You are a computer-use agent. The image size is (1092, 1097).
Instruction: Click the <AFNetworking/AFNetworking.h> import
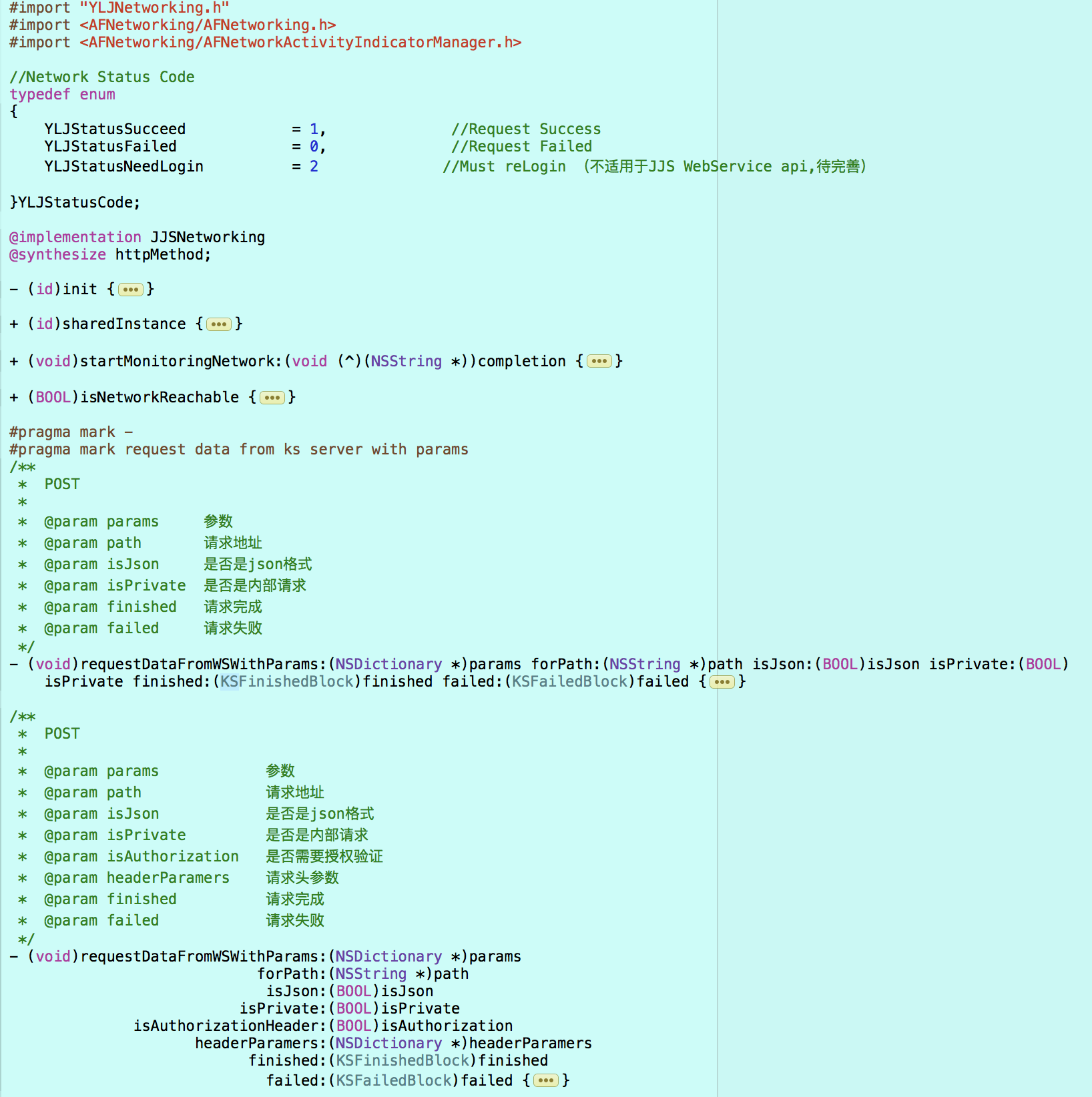point(208,25)
